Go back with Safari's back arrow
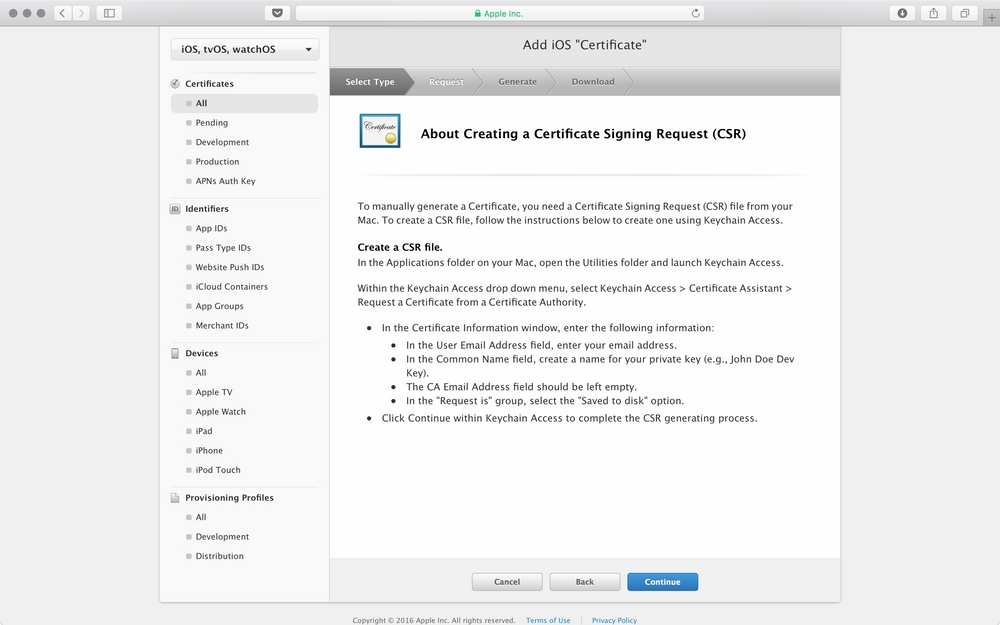 62,13
